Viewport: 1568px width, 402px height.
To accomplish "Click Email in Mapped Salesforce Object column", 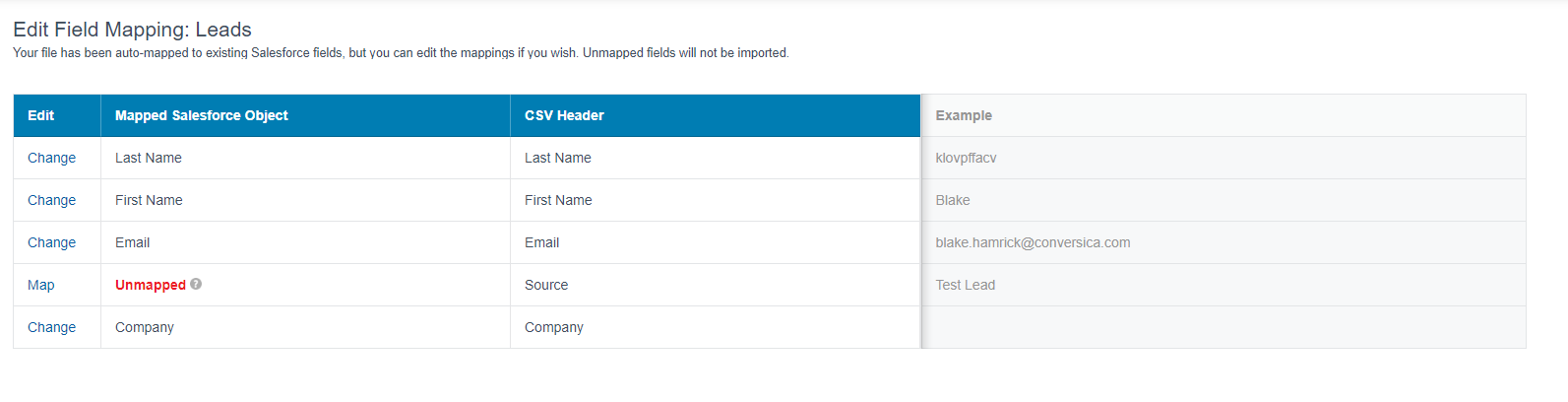I will pos(132,242).
